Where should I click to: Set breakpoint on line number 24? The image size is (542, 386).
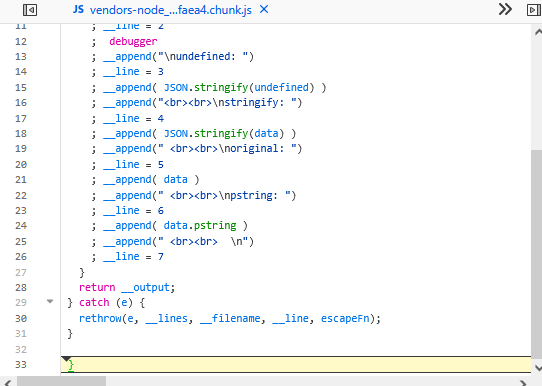pos(21,225)
